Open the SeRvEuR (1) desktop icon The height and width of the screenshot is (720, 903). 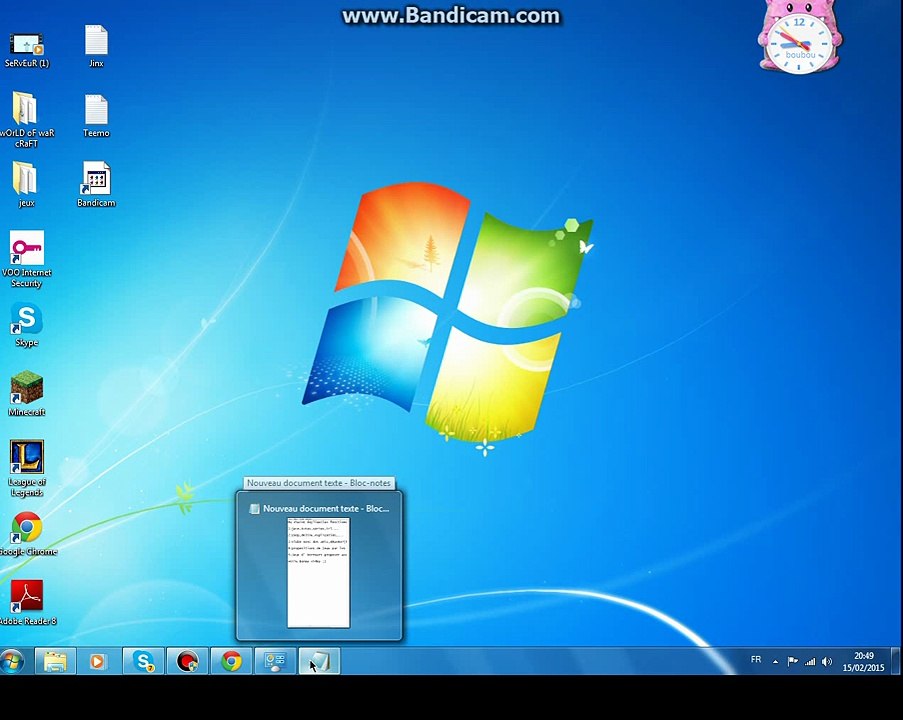click(x=26, y=50)
